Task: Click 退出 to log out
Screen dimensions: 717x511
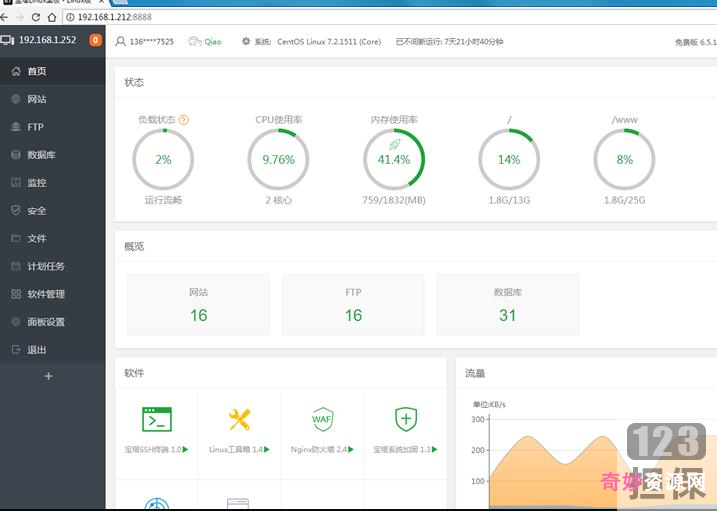Action: point(53,350)
